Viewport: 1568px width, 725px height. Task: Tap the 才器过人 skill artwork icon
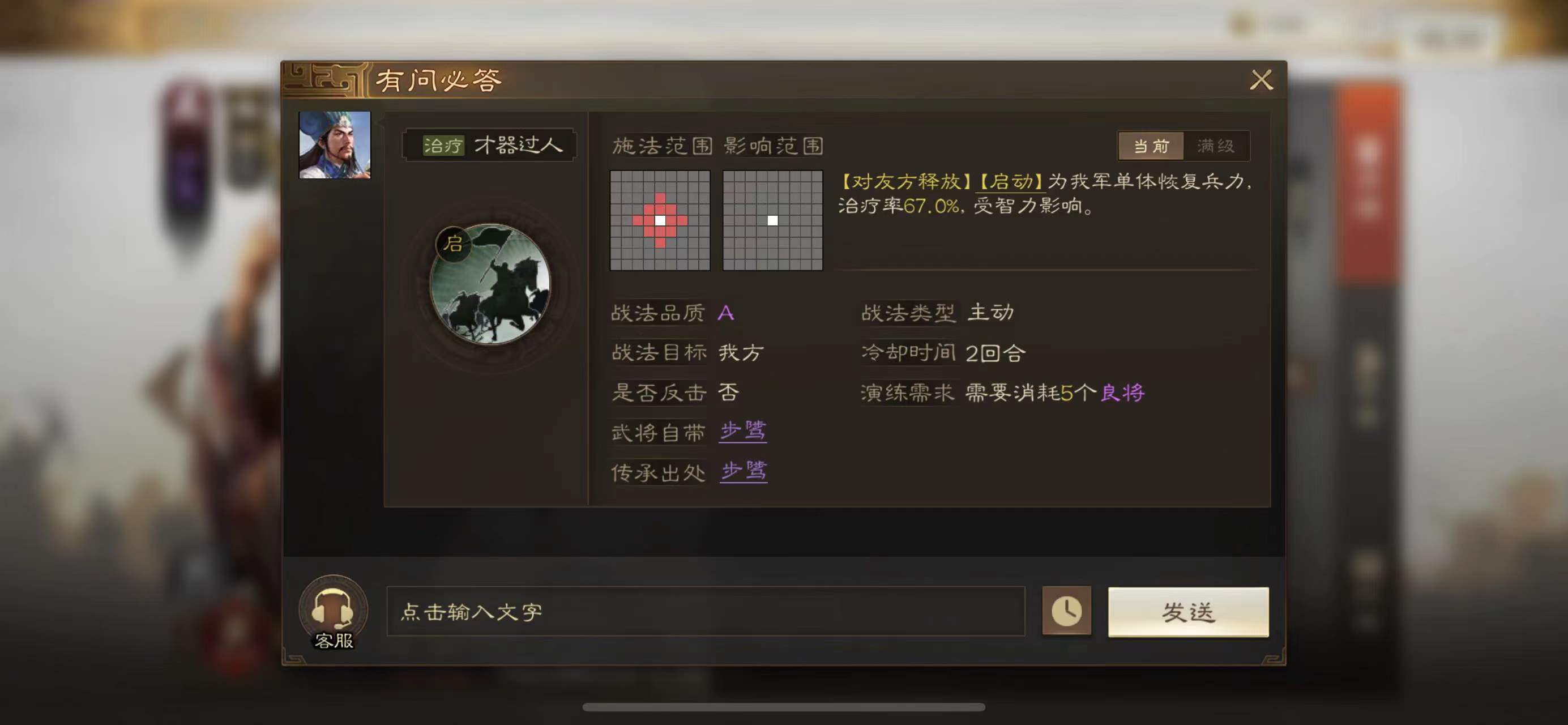(490, 284)
